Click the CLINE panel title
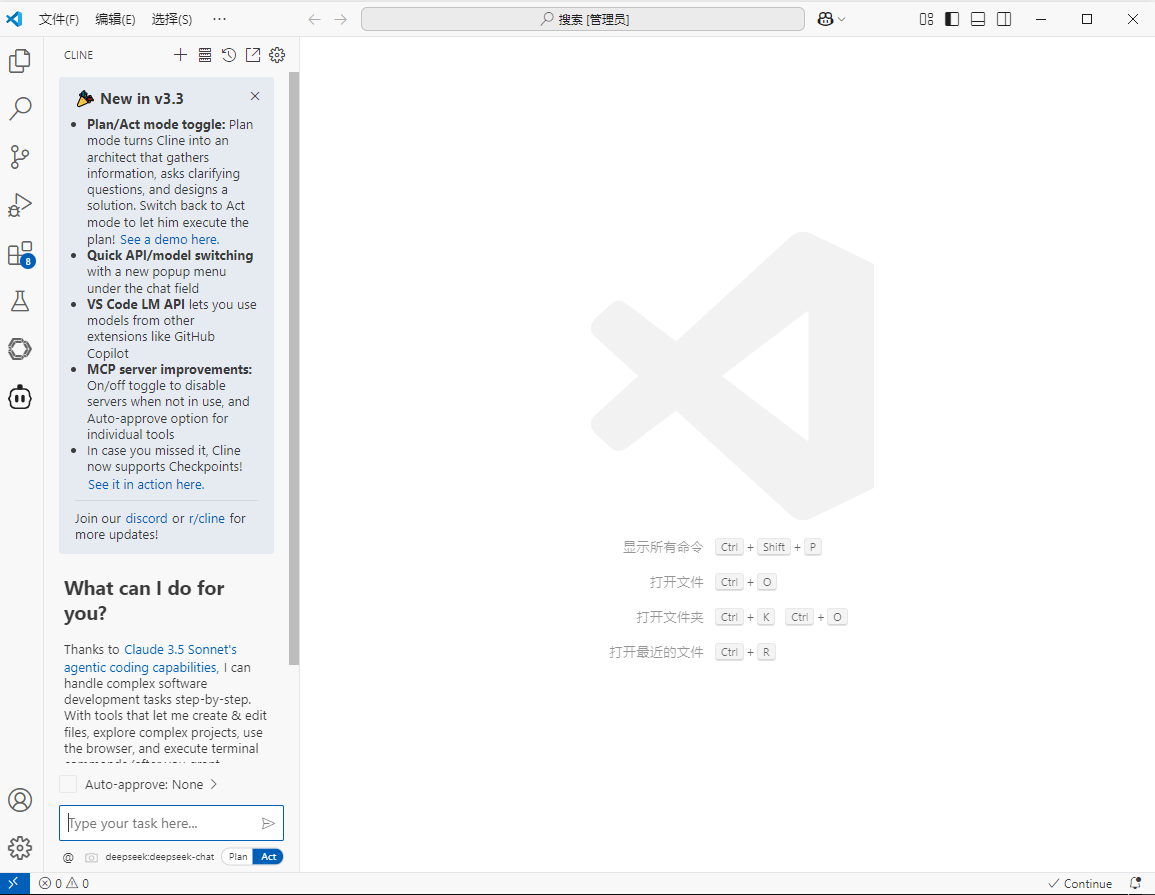Screen dimensions: 1155x895 [x=79, y=55]
